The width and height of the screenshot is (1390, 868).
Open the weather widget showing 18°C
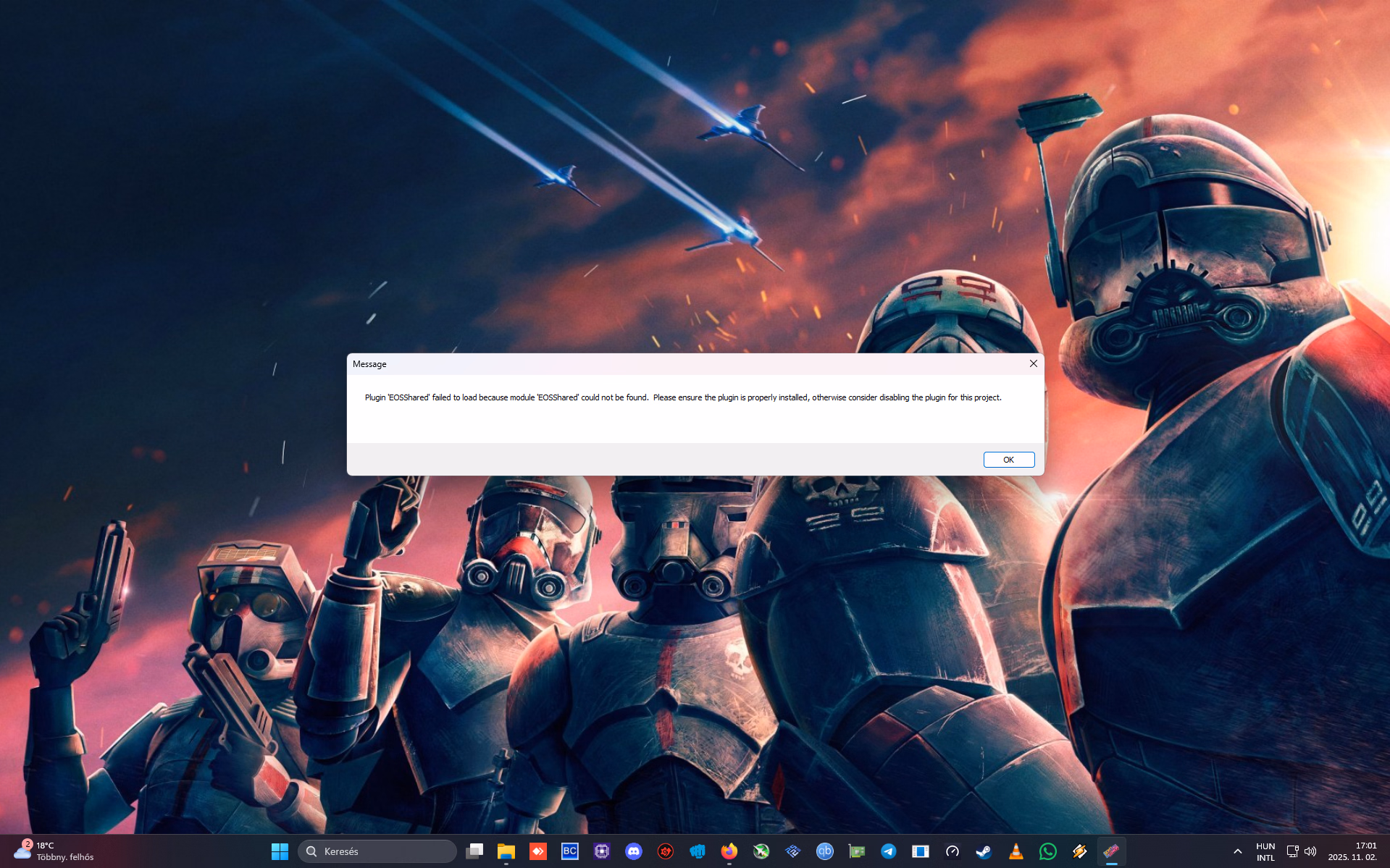(x=54, y=851)
